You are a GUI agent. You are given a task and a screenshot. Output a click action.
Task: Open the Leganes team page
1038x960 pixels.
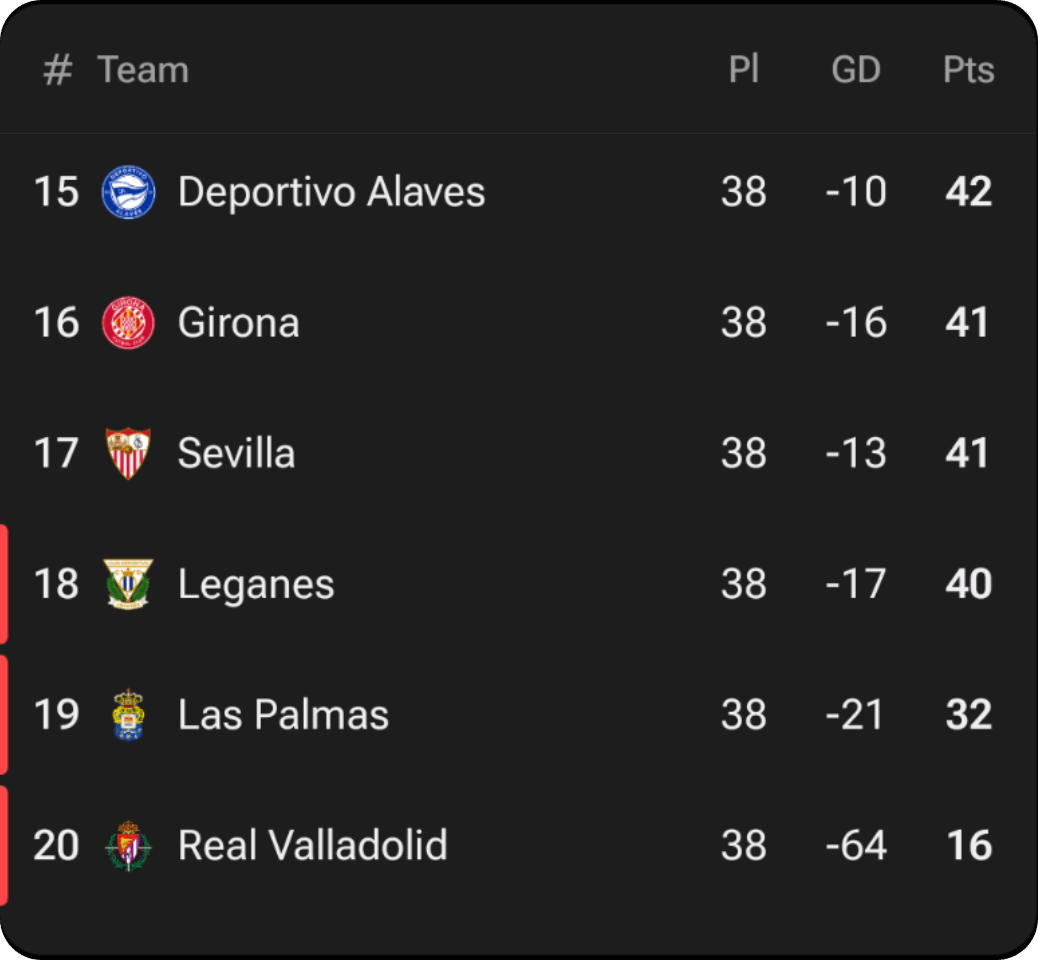click(x=256, y=584)
